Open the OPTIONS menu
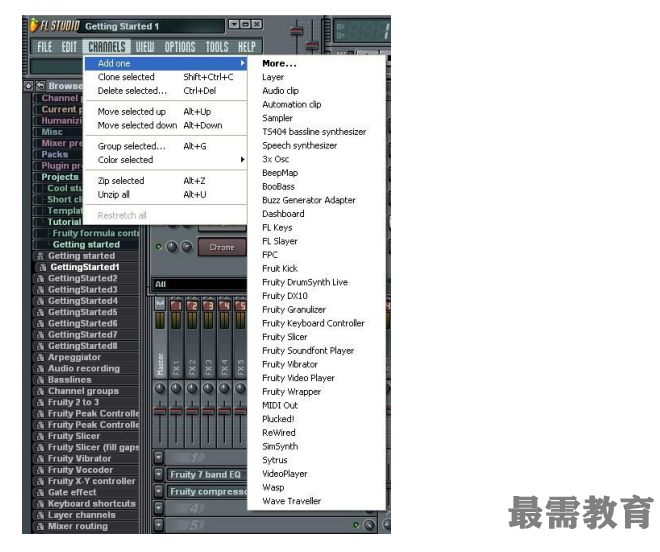 click(180, 47)
